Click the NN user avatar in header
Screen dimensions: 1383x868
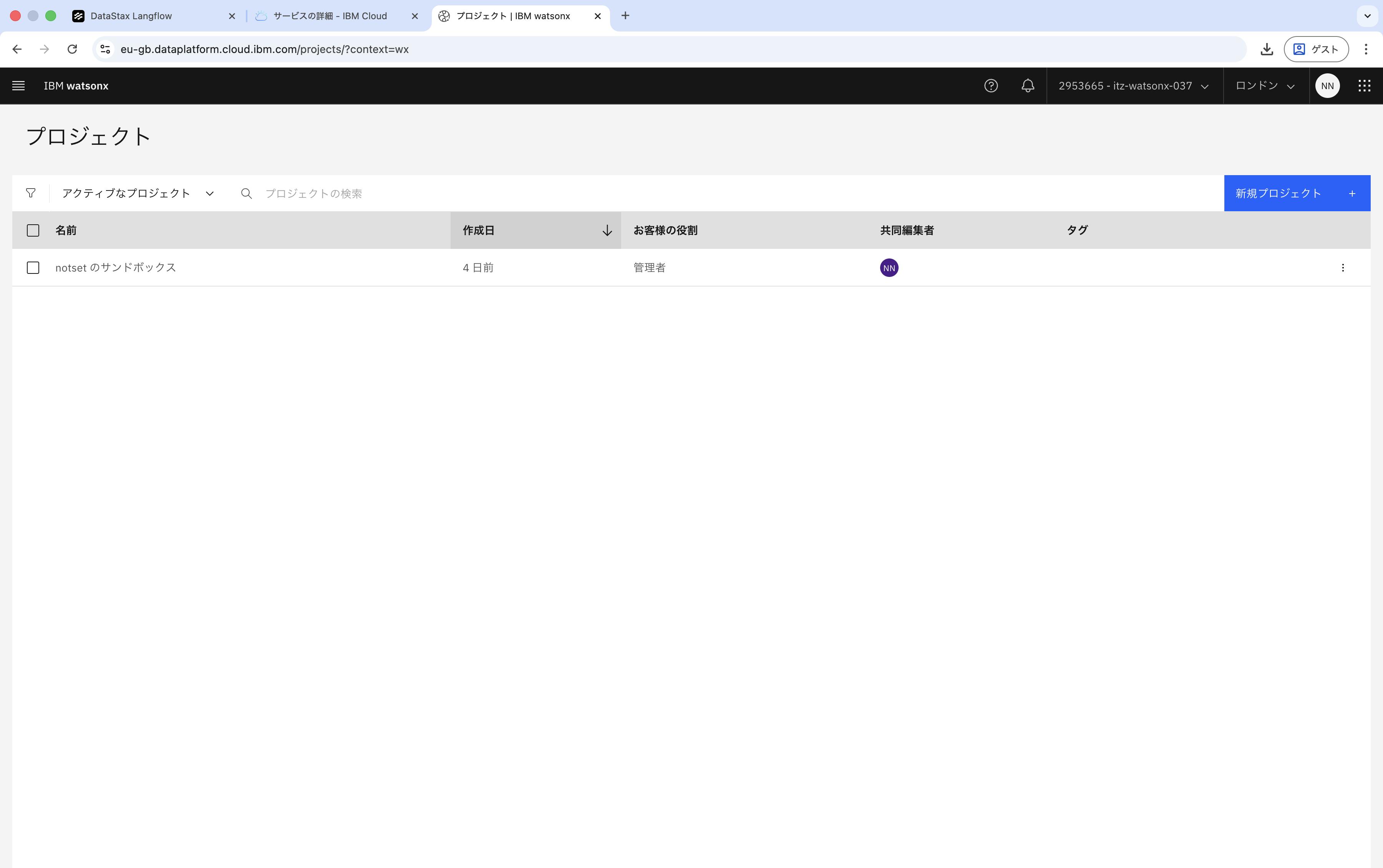1327,86
